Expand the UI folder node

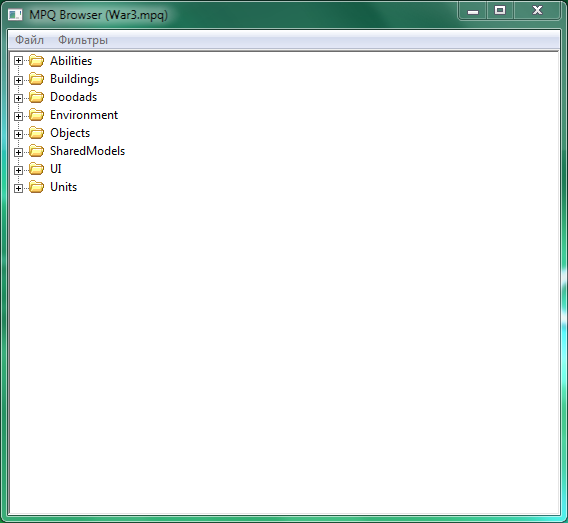click(18, 170)
